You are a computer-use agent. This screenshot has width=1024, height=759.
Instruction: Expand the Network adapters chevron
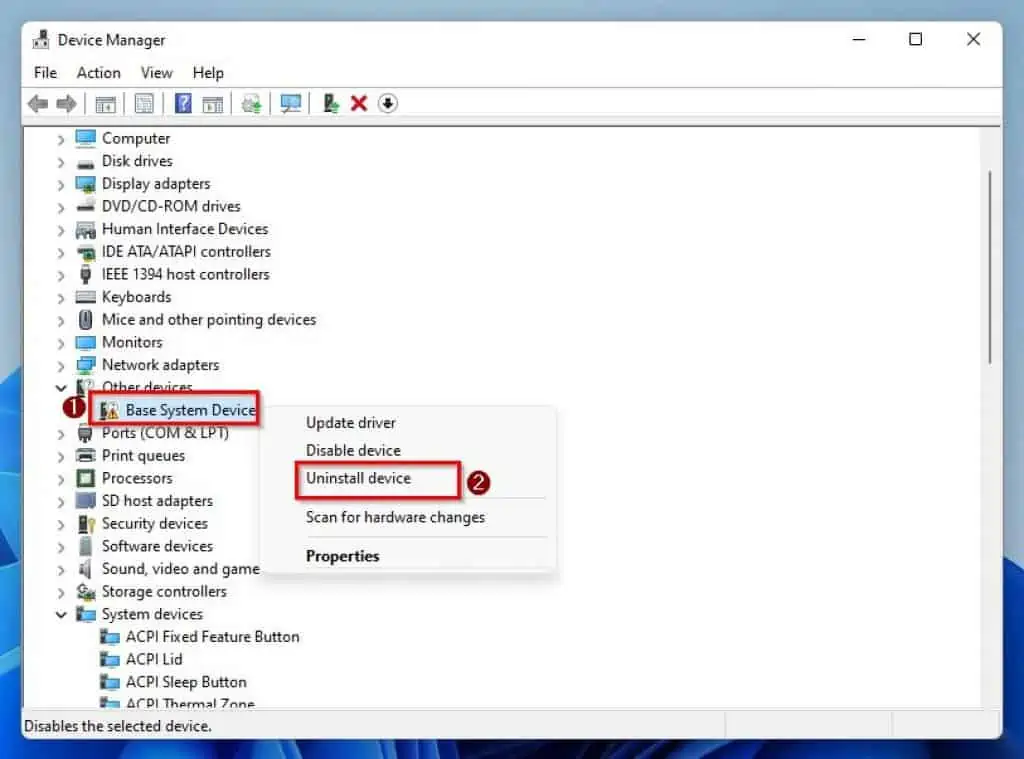point(60,364)
